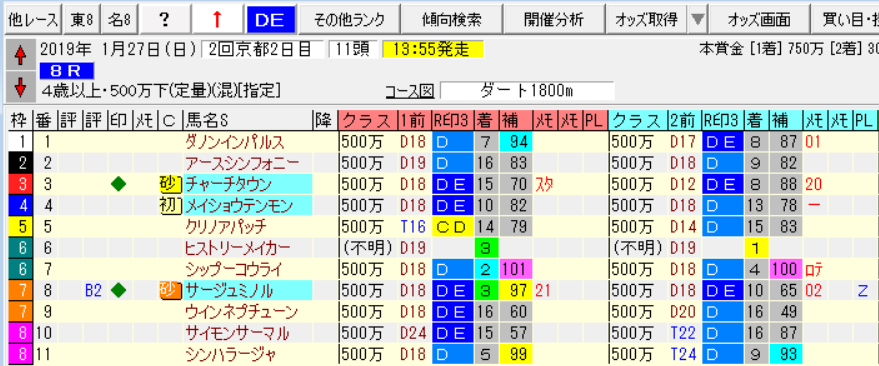Open help with the question mark button
Viewport: 879px width, 366px height.
(x=164, y=19)
